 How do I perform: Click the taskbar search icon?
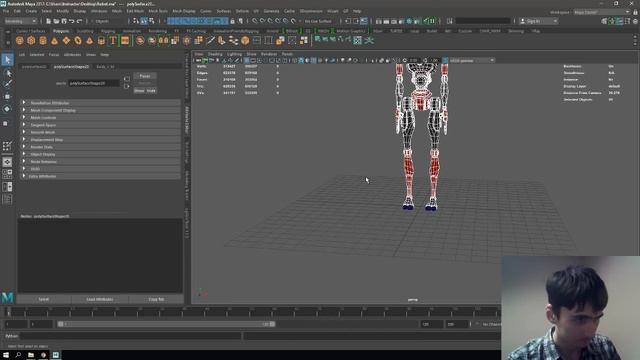click(x=18, y=355)
